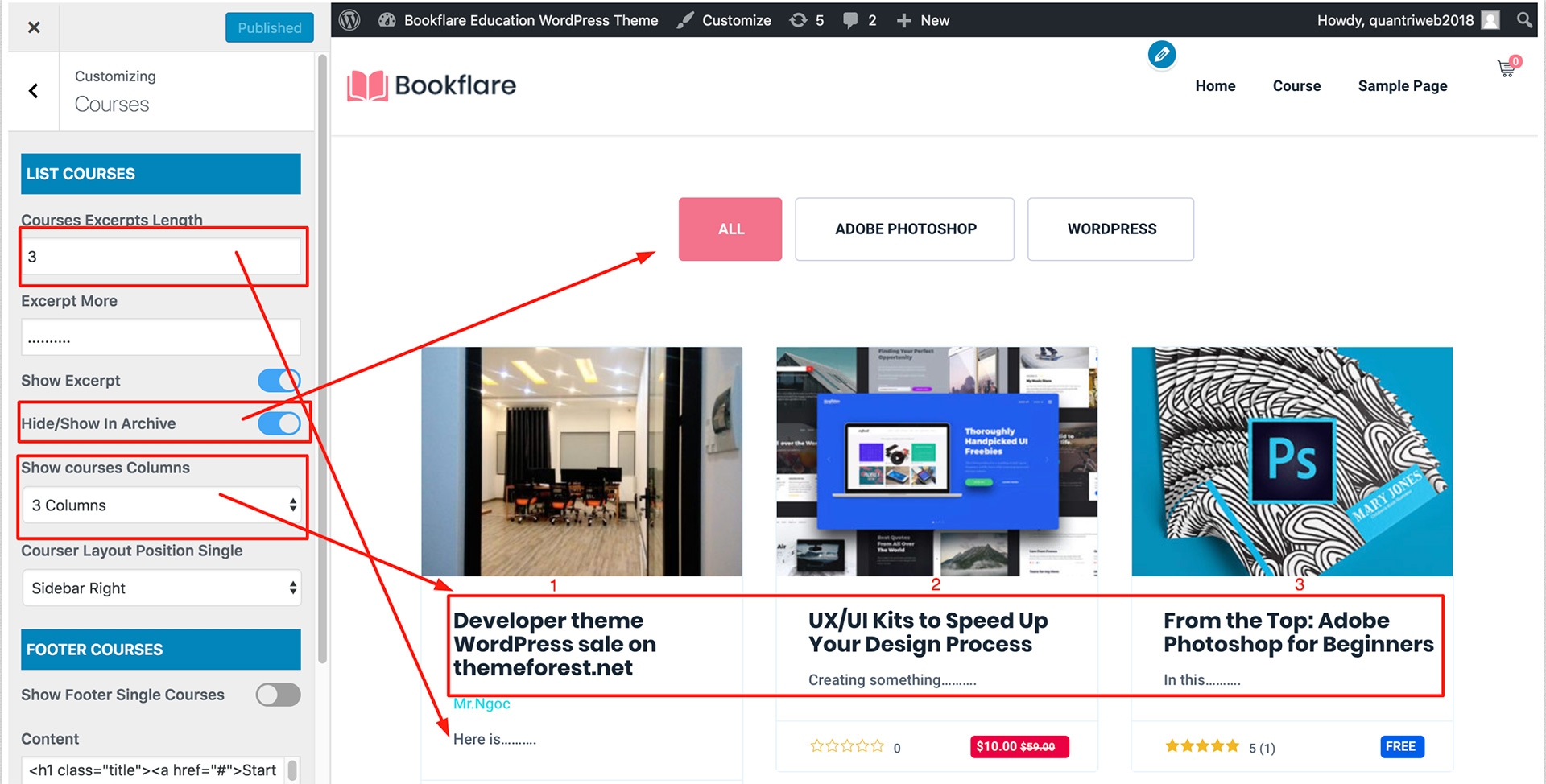The height and width of the screenshot is (784, 1546).
Task: Toggle the Show Excerpt switch
Action: pos(279,380)
